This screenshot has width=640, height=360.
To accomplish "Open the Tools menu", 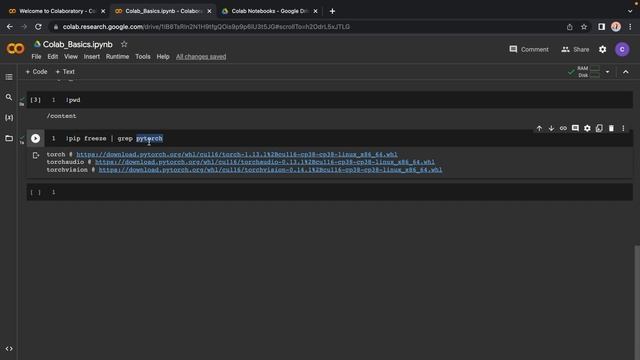I will coord(143,57).
